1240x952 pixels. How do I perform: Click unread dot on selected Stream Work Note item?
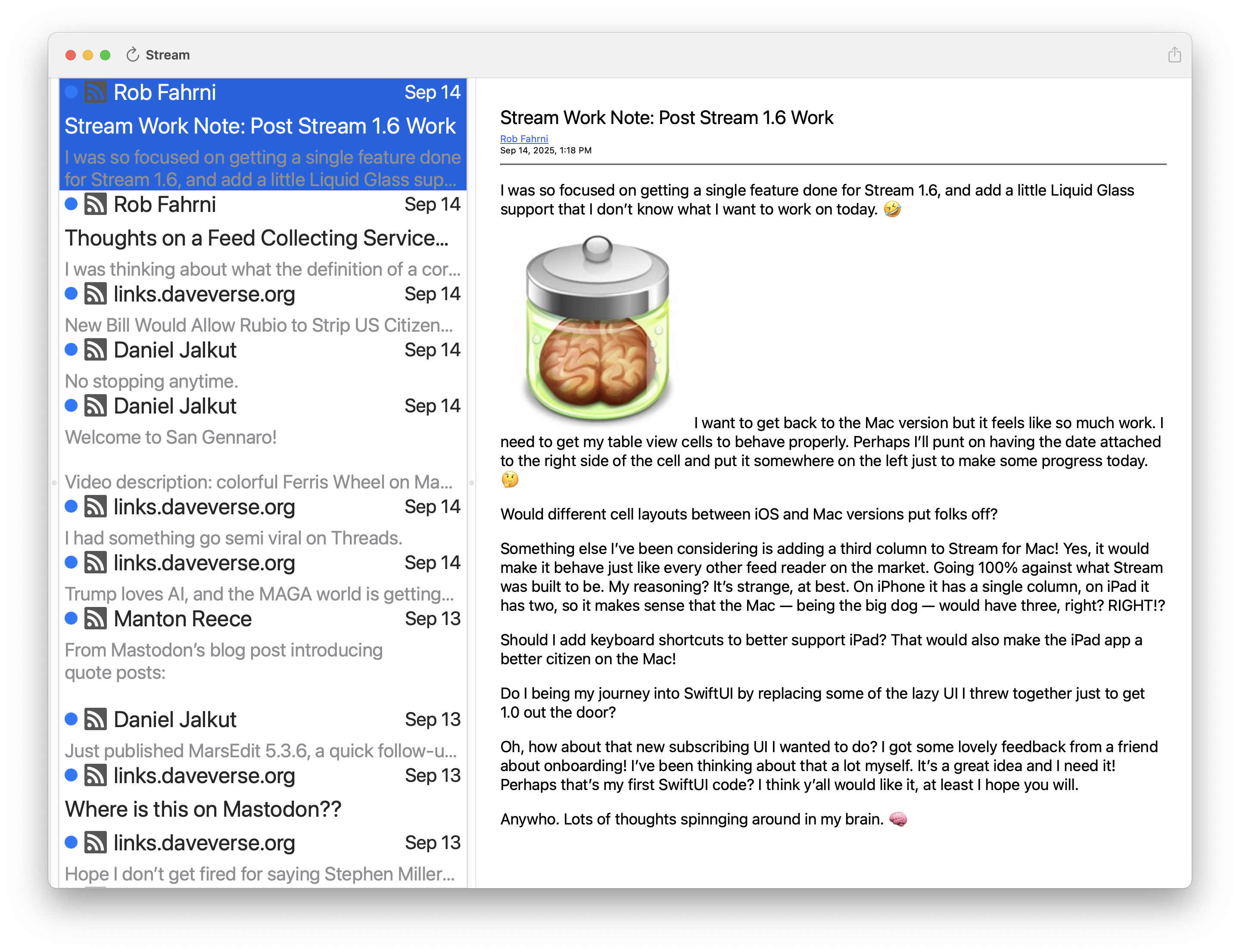[x=71, y=91]
